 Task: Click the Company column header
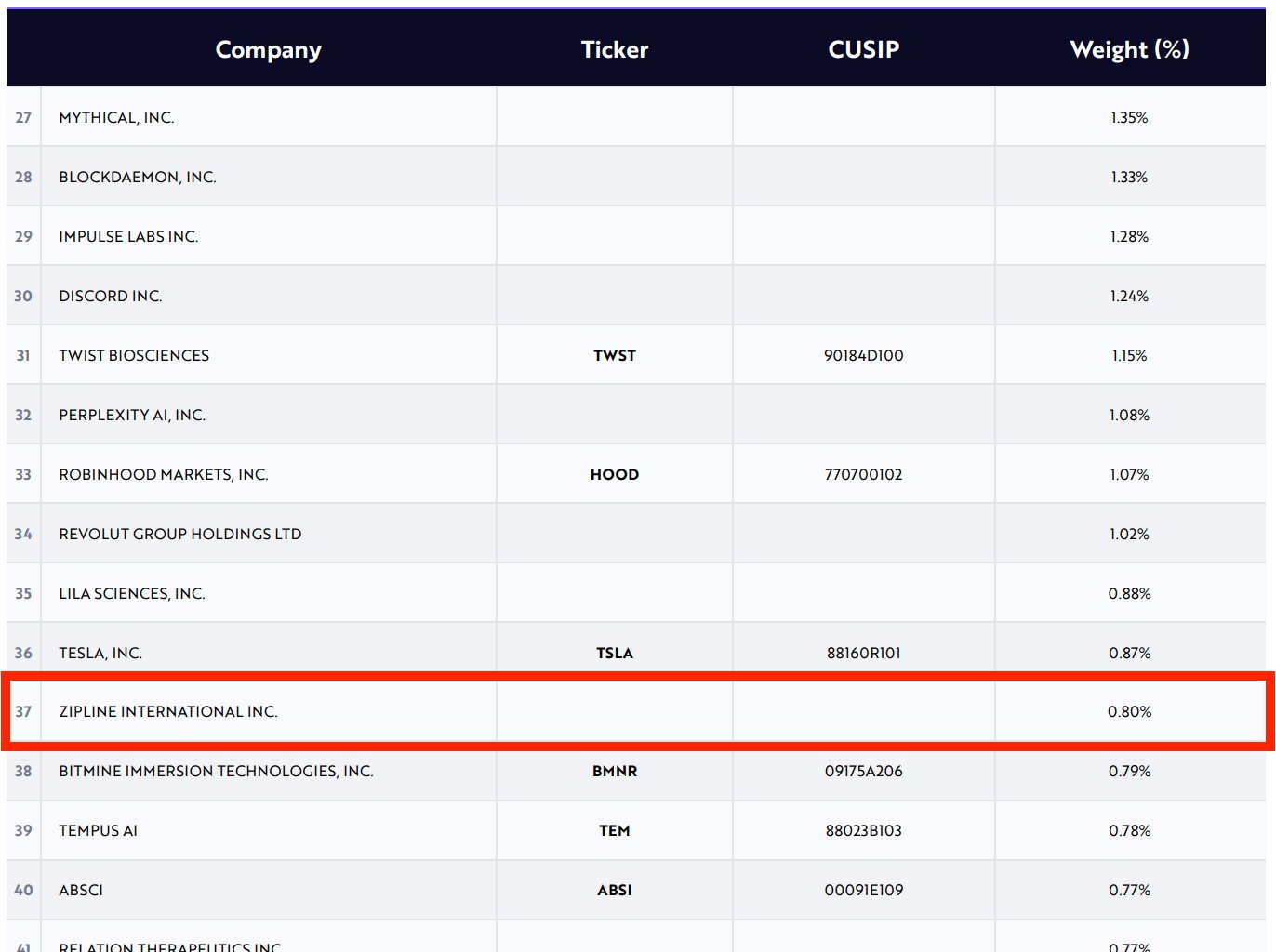pos(268,49)
